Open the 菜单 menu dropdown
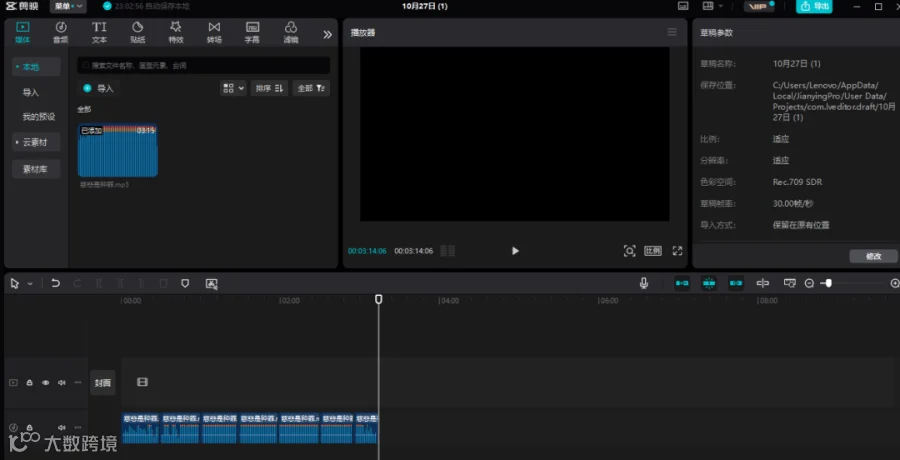 tap(68, 6)
